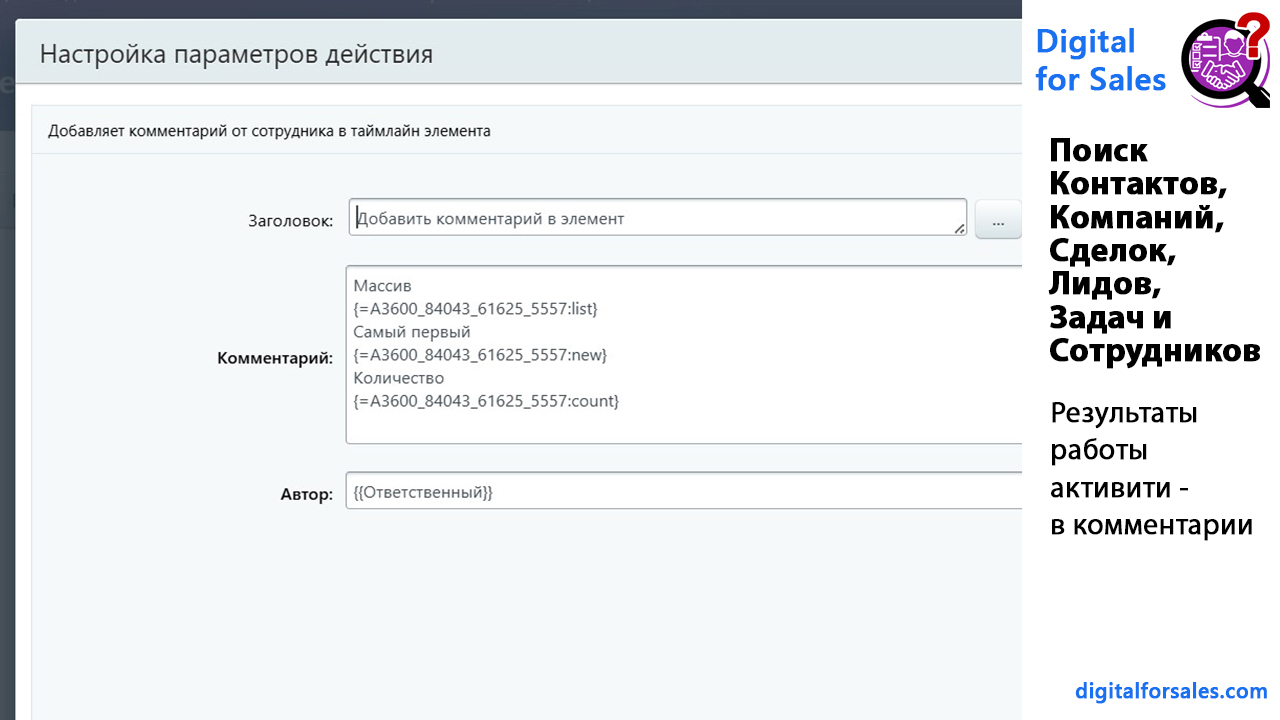The width and height of the screenshot is (1280, 720).
Task: Place cursor on the "Самый первый" line
Action: [x=411, y=332]
